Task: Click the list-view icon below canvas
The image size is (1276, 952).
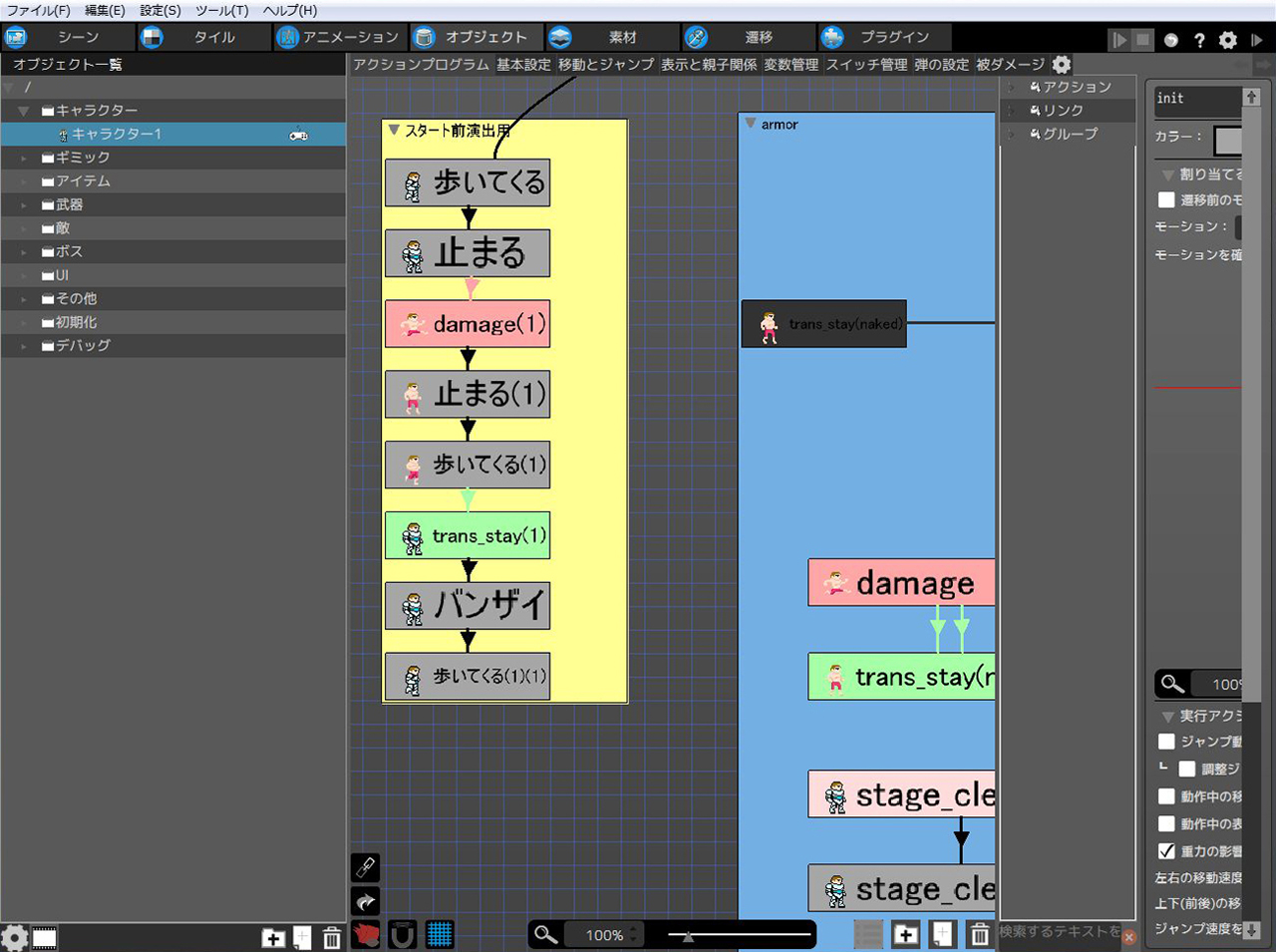Action: pos(868,934)
